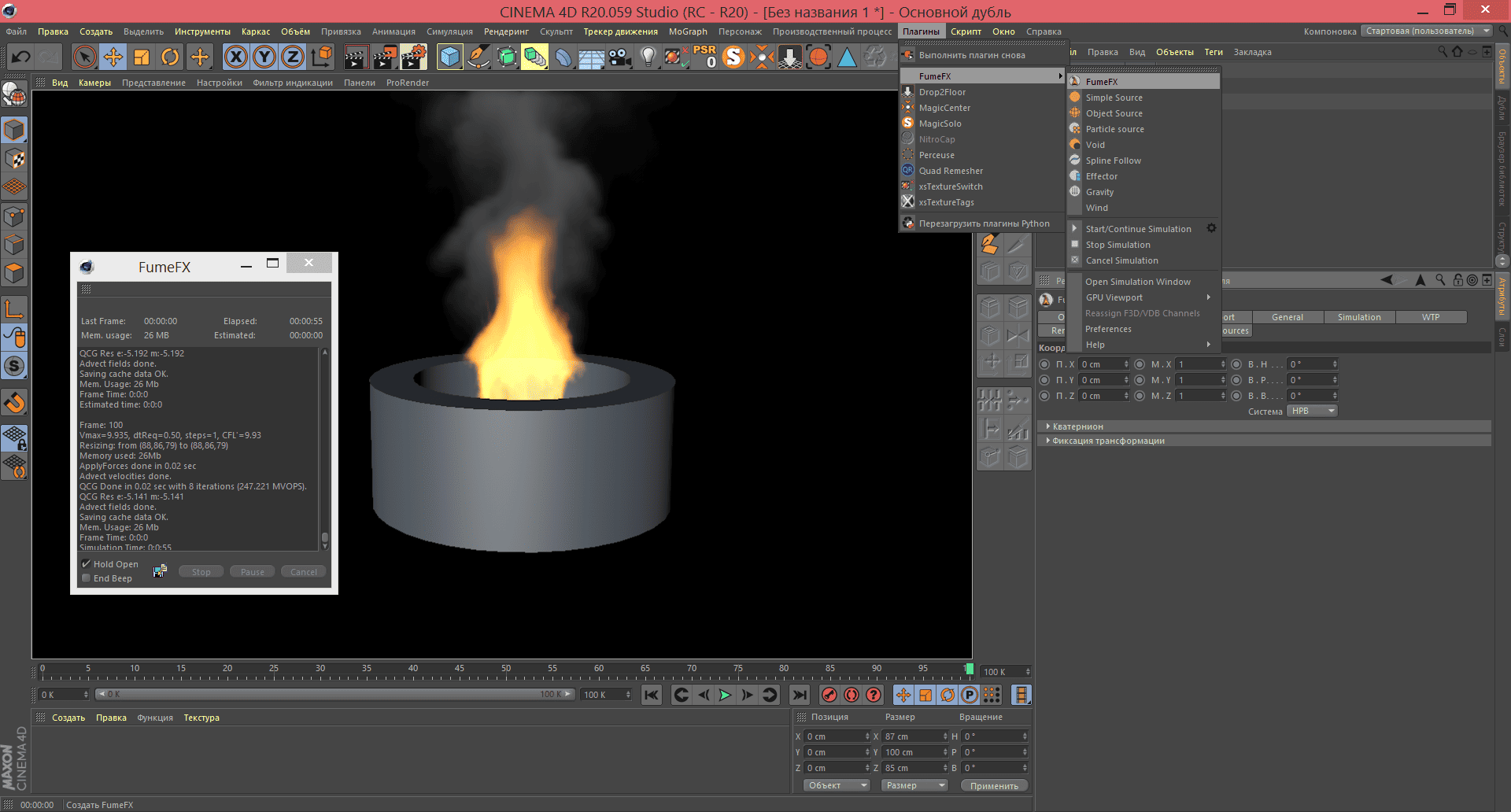Image resolution: width=1511 pixels, height=812 pixels.
Task: Switch to the Simulation tab
Action: pos(1359,317)
